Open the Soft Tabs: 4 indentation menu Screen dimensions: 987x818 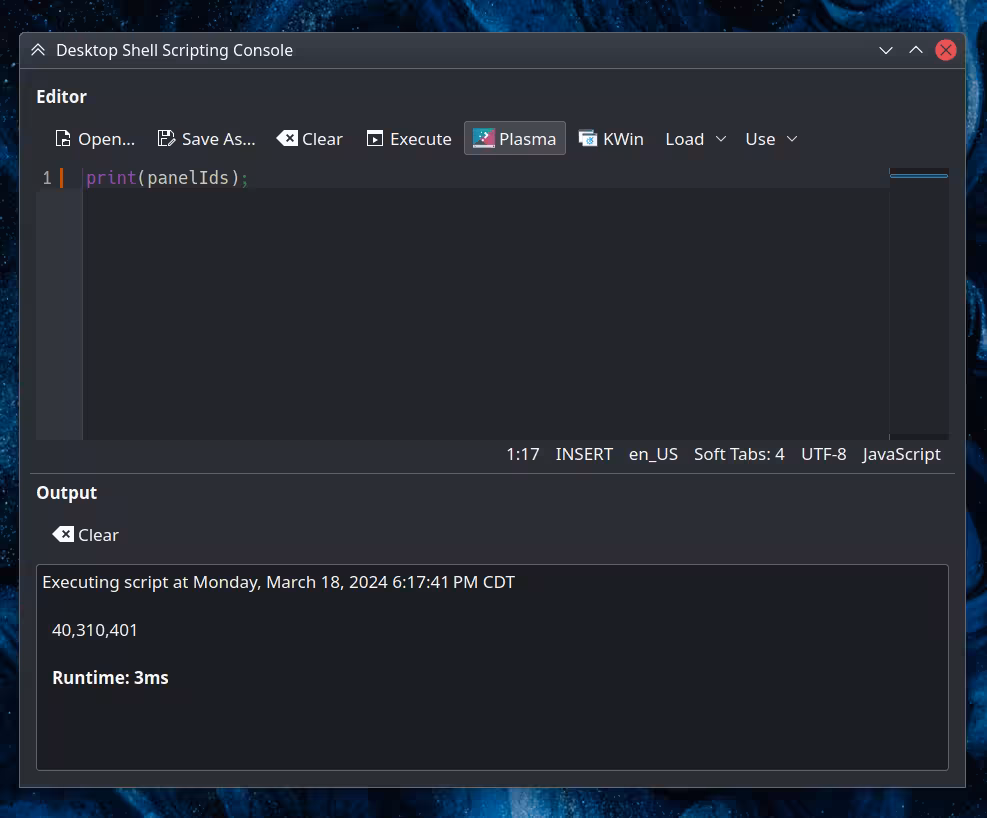(739, 454)
